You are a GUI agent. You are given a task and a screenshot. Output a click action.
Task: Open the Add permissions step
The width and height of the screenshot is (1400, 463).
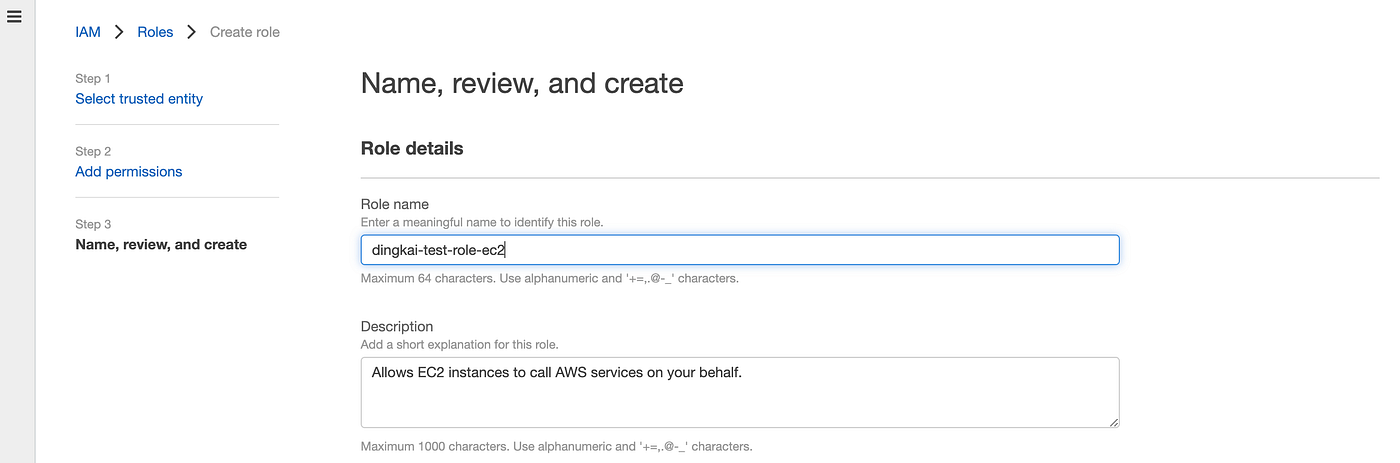129,172
